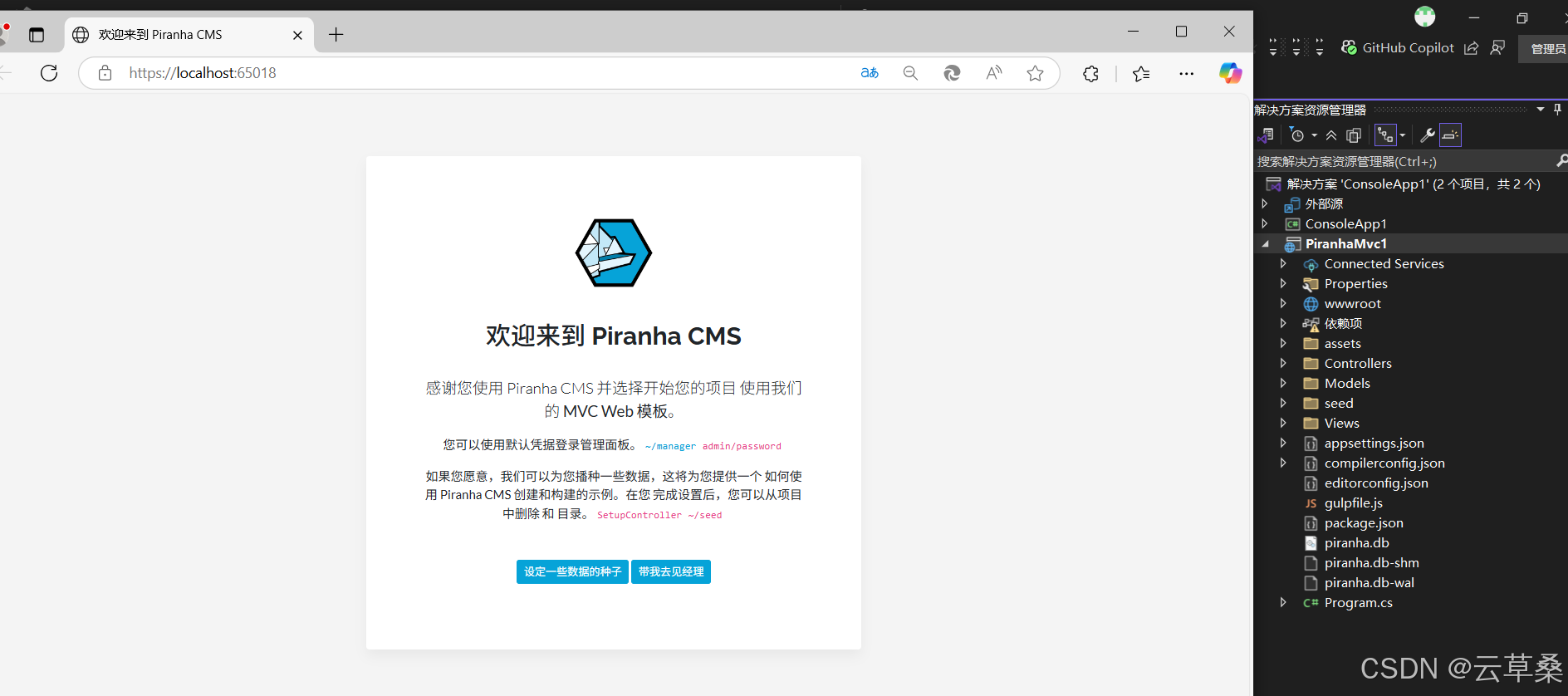Open the tab actions menu icon
Screen dimensions: 1568x696
(37, 35)
